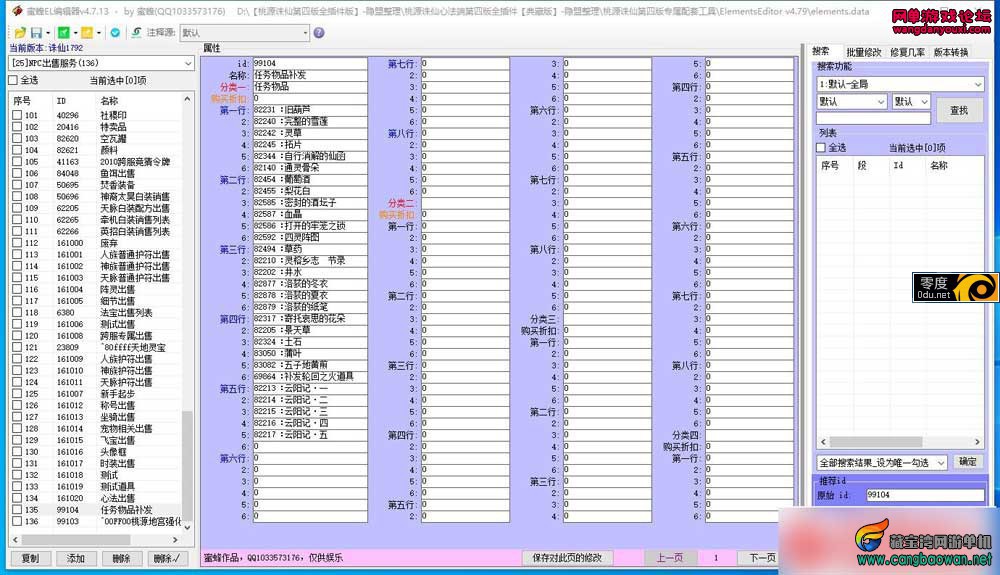The height and width of the screenshot is (575, 1000).
Task: Click the green S refresh icon
Action: [x=136, y=33]
